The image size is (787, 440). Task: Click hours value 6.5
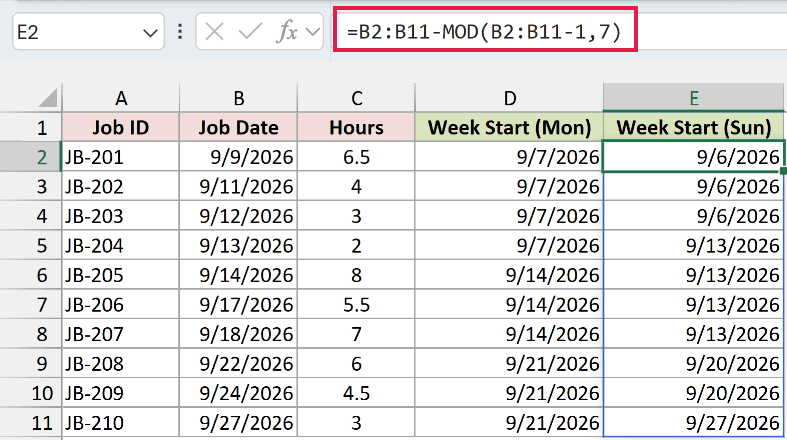pos(356,157)
